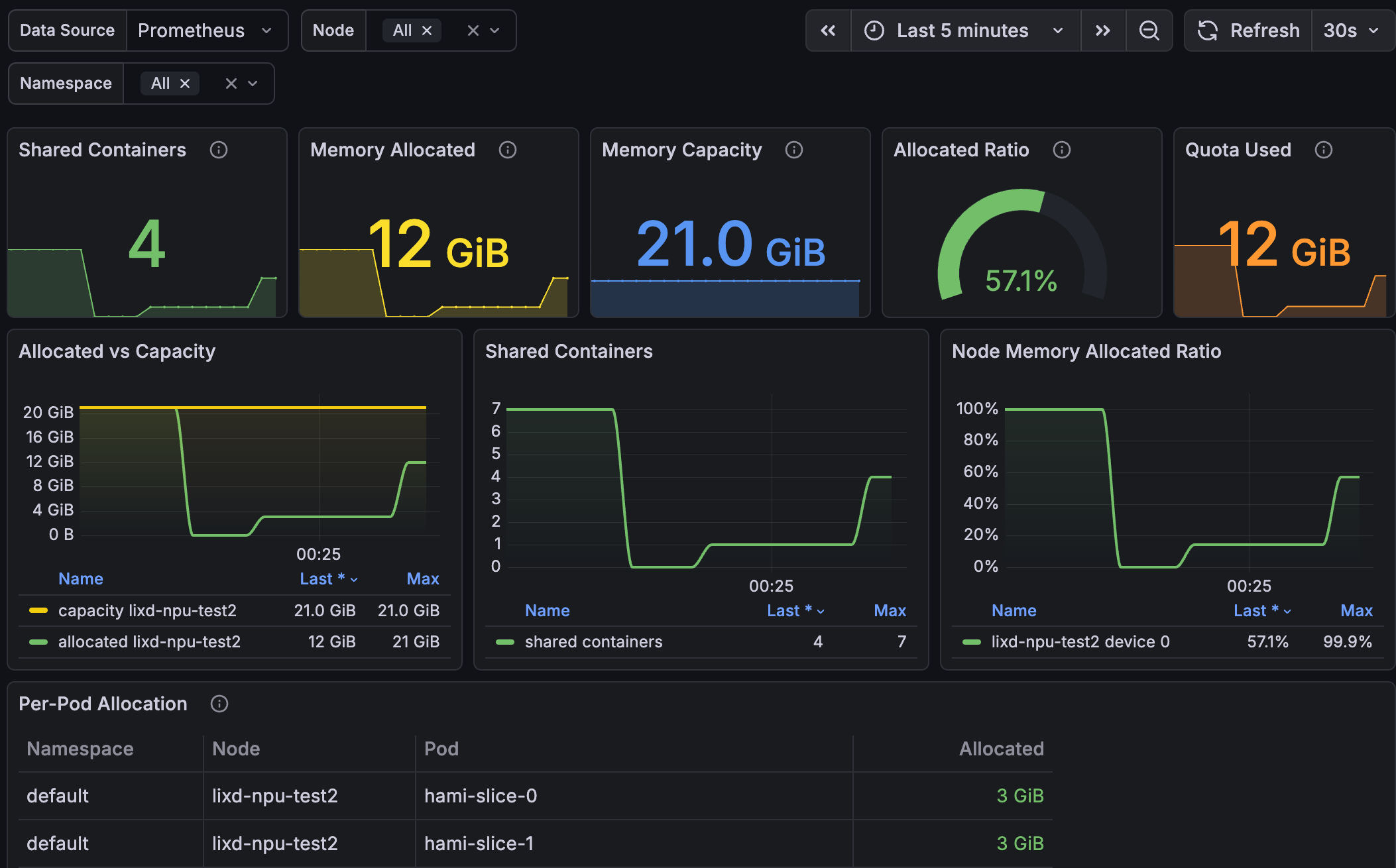Click the yellow capacity series color swatch

(38, 610)
